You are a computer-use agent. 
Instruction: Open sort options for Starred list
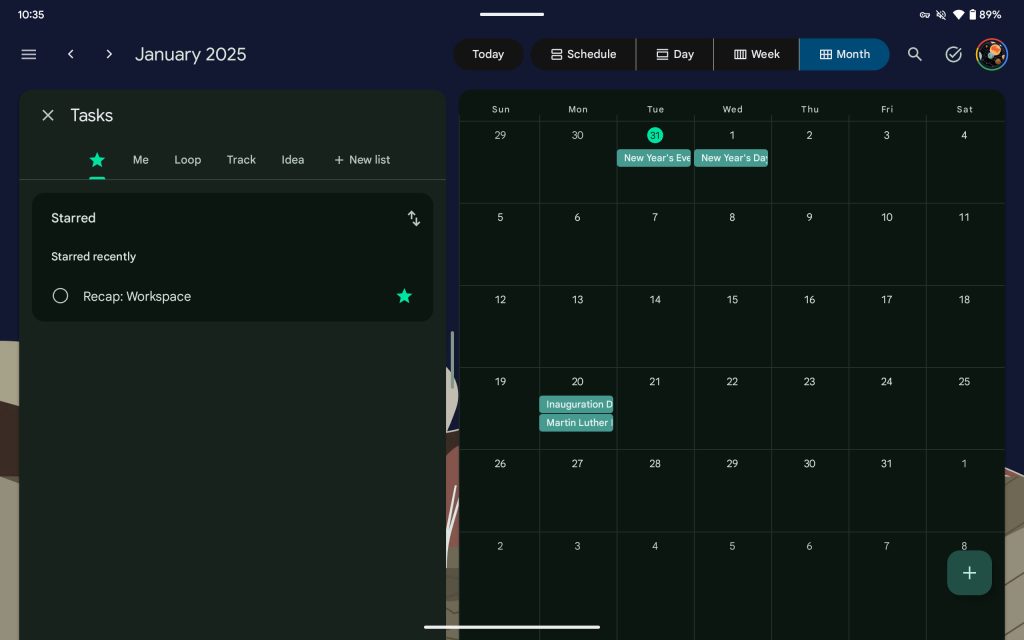[413, 218]
